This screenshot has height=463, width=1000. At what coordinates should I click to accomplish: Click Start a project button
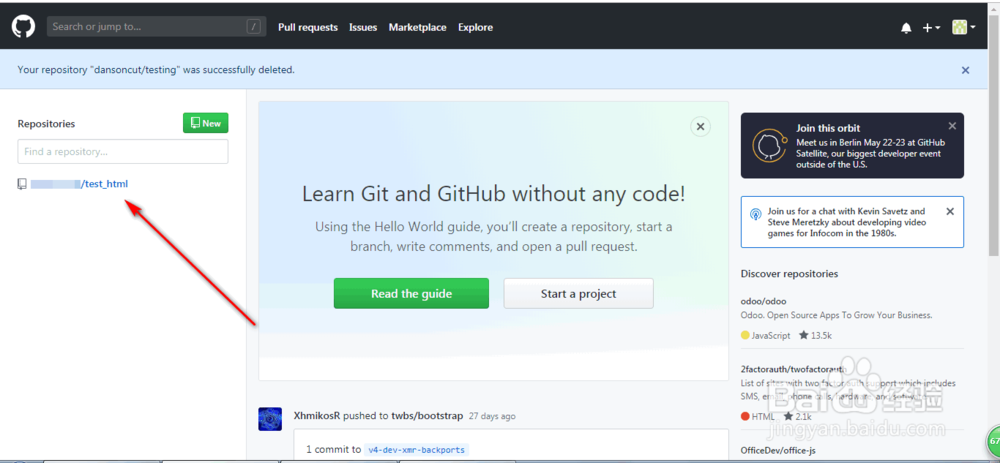tap(578, 293)
